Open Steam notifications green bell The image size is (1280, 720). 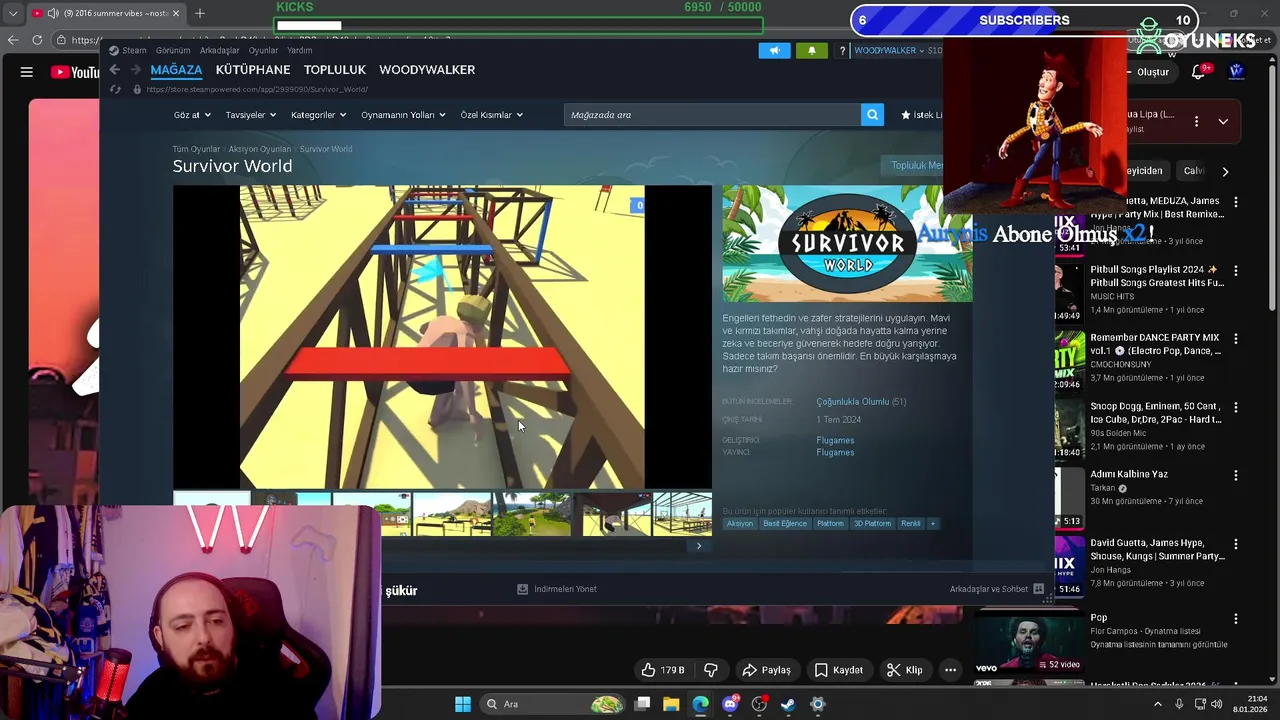[x=811, y=50]
